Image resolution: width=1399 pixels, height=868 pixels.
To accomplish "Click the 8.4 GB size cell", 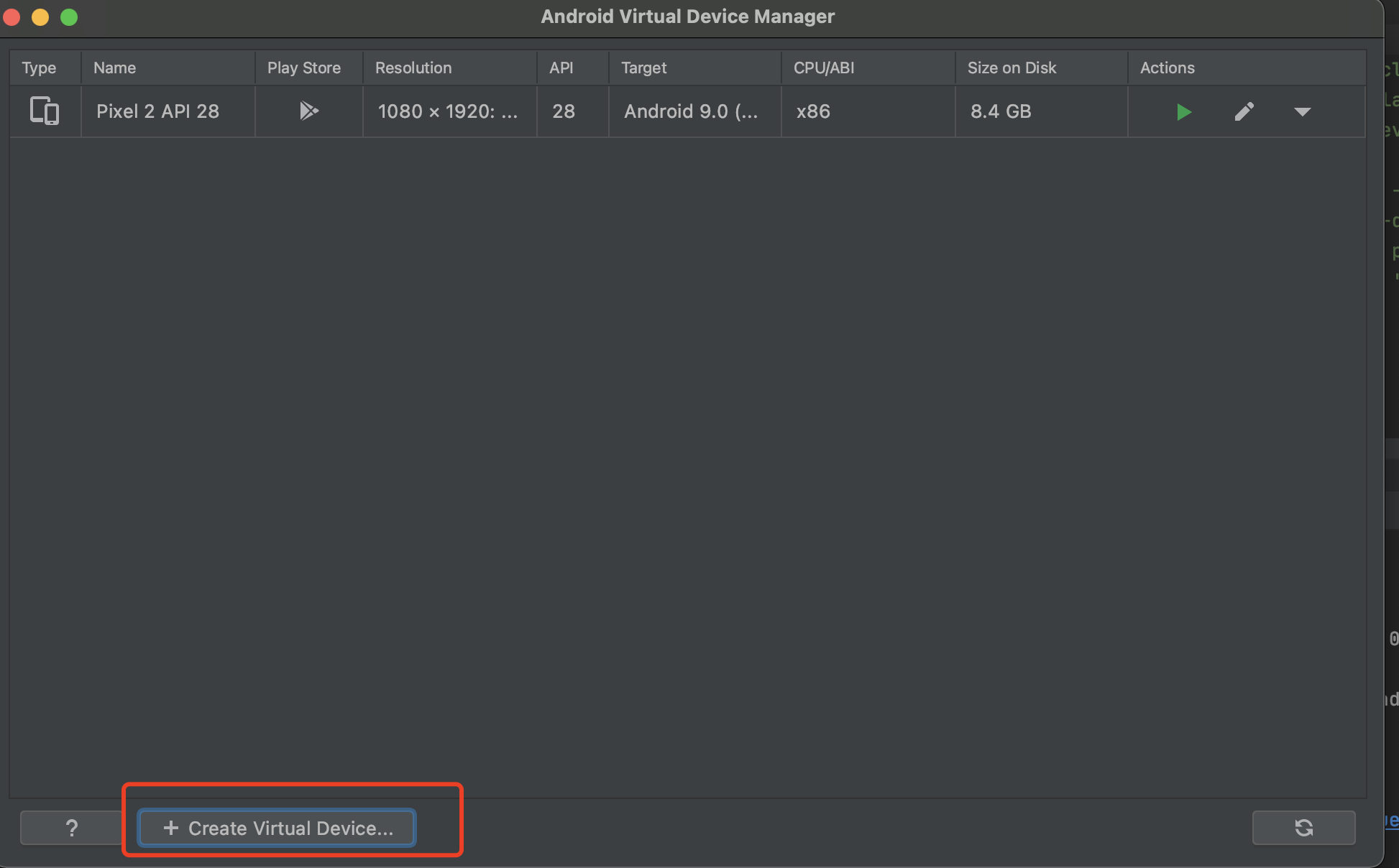I will (x=1001, y=111).
